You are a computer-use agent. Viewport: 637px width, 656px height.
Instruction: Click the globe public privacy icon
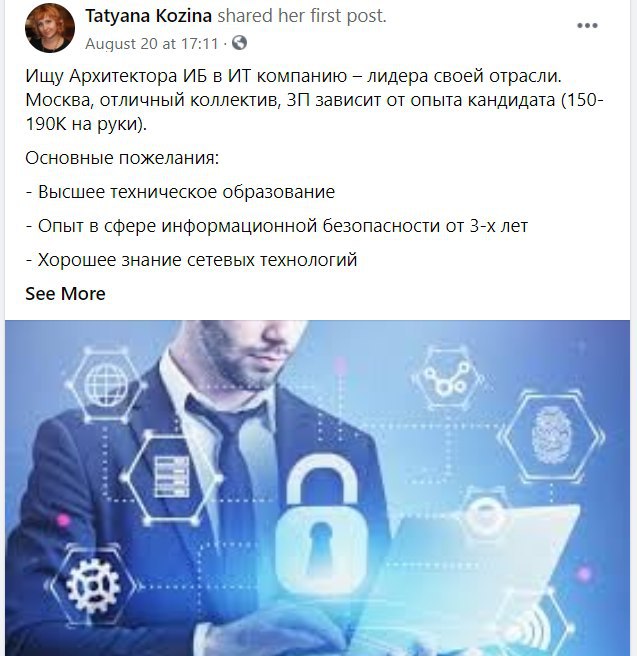pyautogui.click(x=239, y=43)
